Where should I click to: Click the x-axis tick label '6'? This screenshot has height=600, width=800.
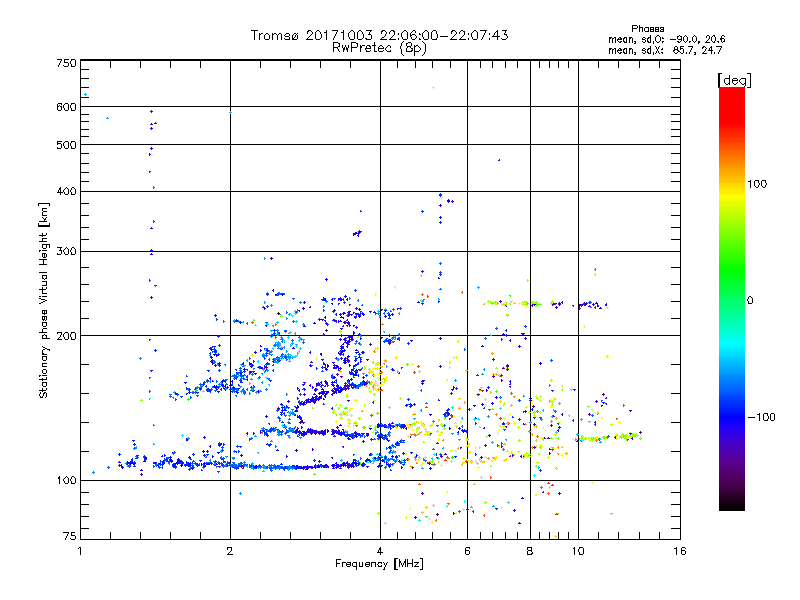467,551
